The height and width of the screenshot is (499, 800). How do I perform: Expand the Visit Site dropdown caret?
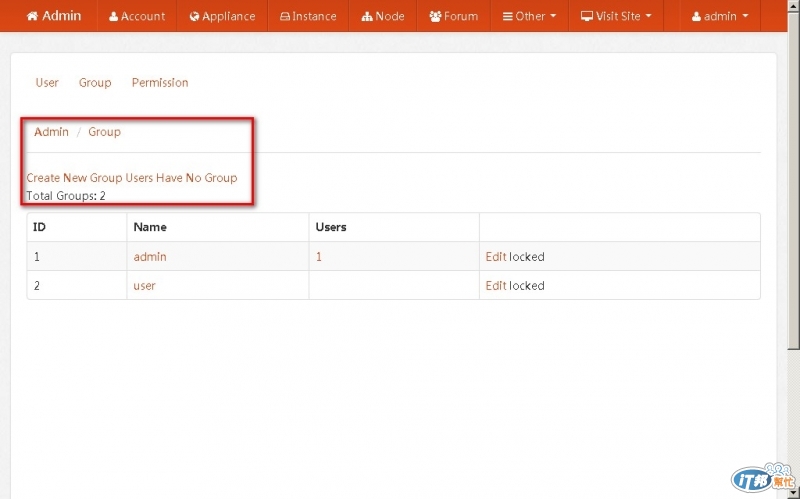coord(648,16)
